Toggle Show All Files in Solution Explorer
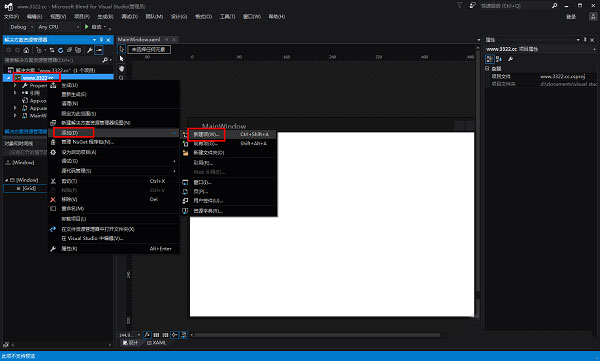 tap(78, 50)
